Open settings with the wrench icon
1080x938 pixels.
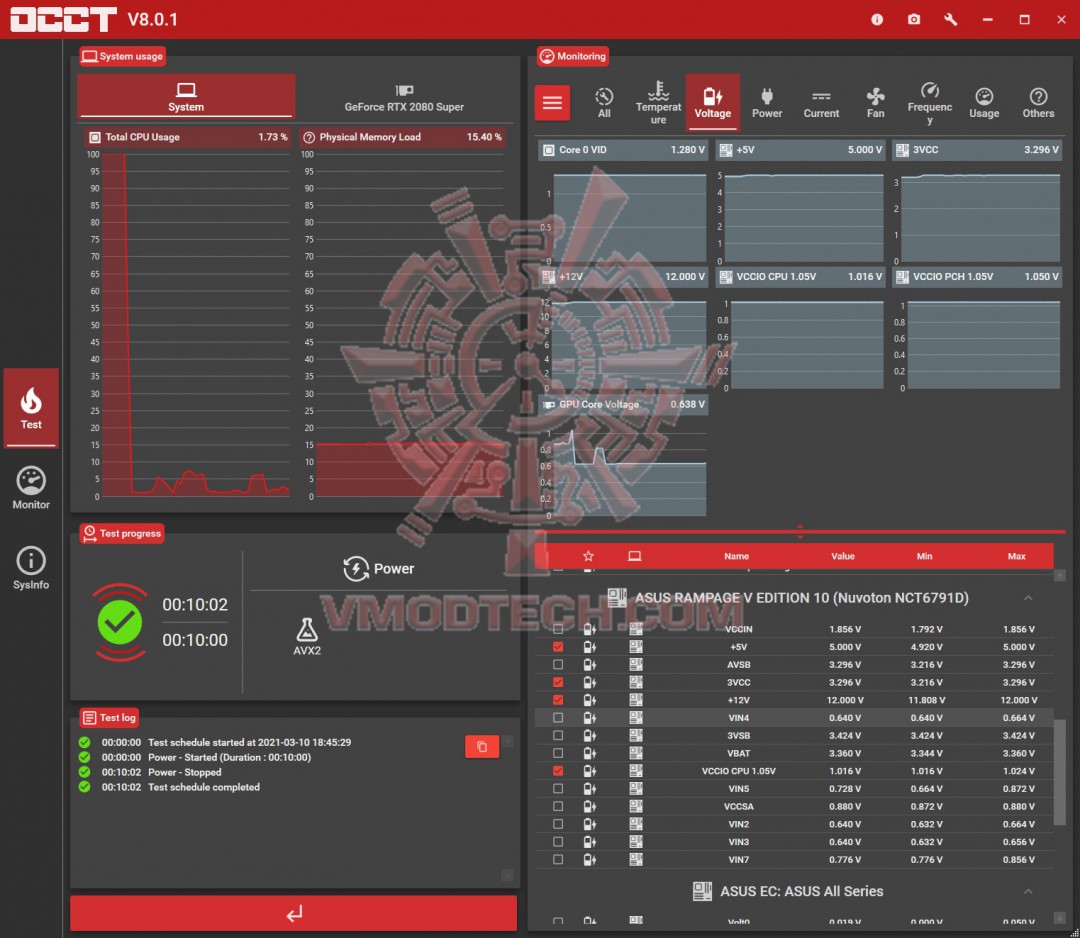tap(951, 19)
